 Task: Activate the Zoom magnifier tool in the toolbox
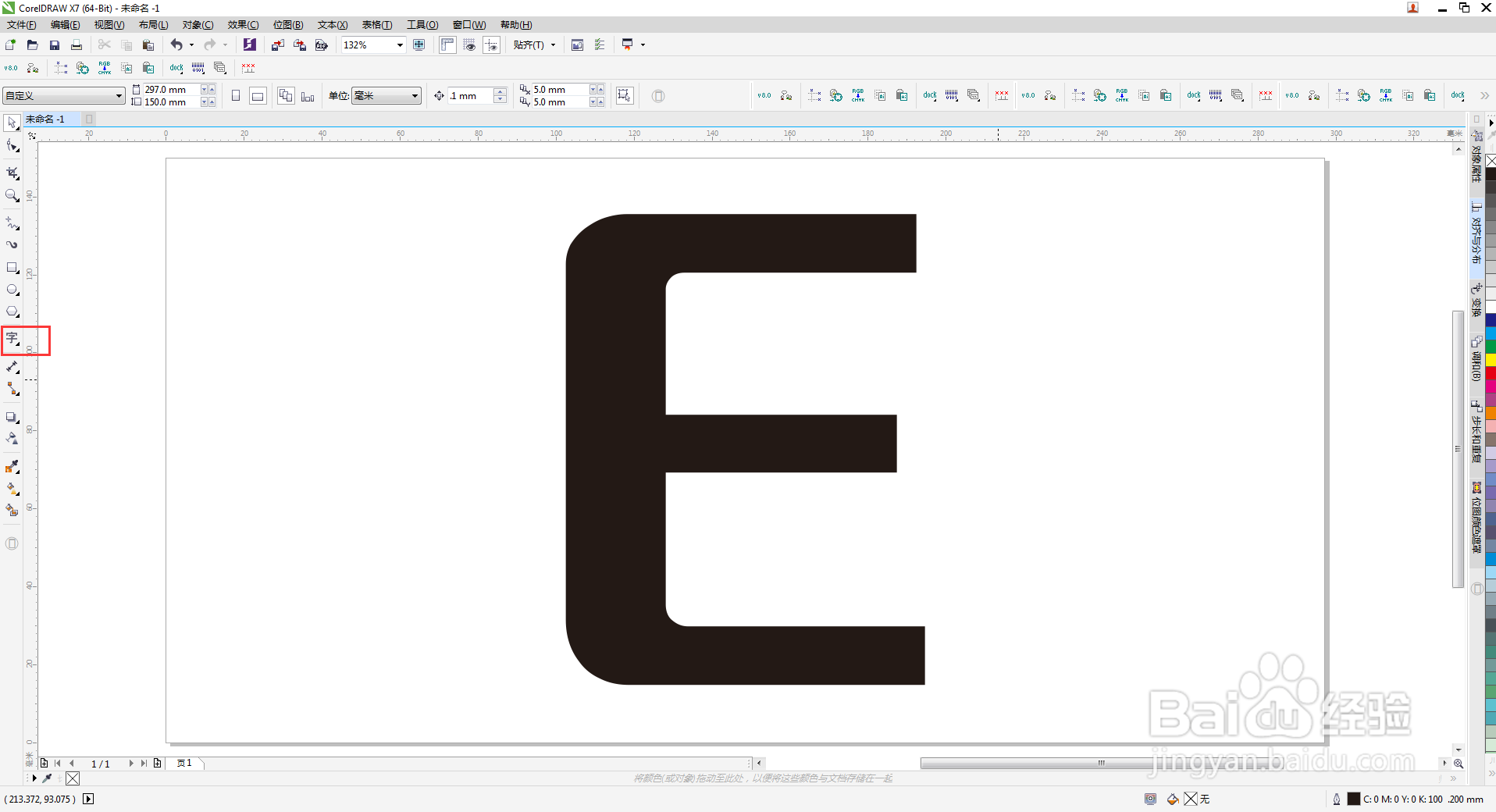click(12, 195)
